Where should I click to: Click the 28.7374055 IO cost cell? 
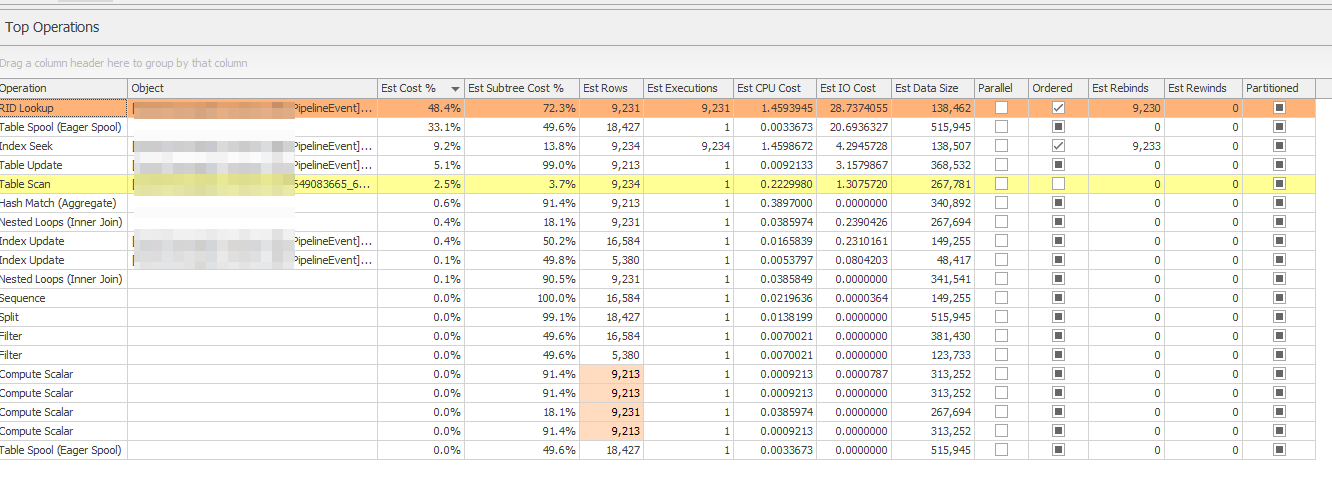pos(853,108)
